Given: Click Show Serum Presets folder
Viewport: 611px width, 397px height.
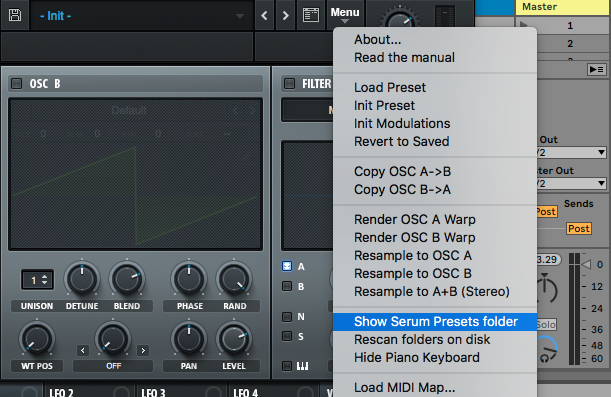Looking at the screenshot, I should [x=435, y=321].
